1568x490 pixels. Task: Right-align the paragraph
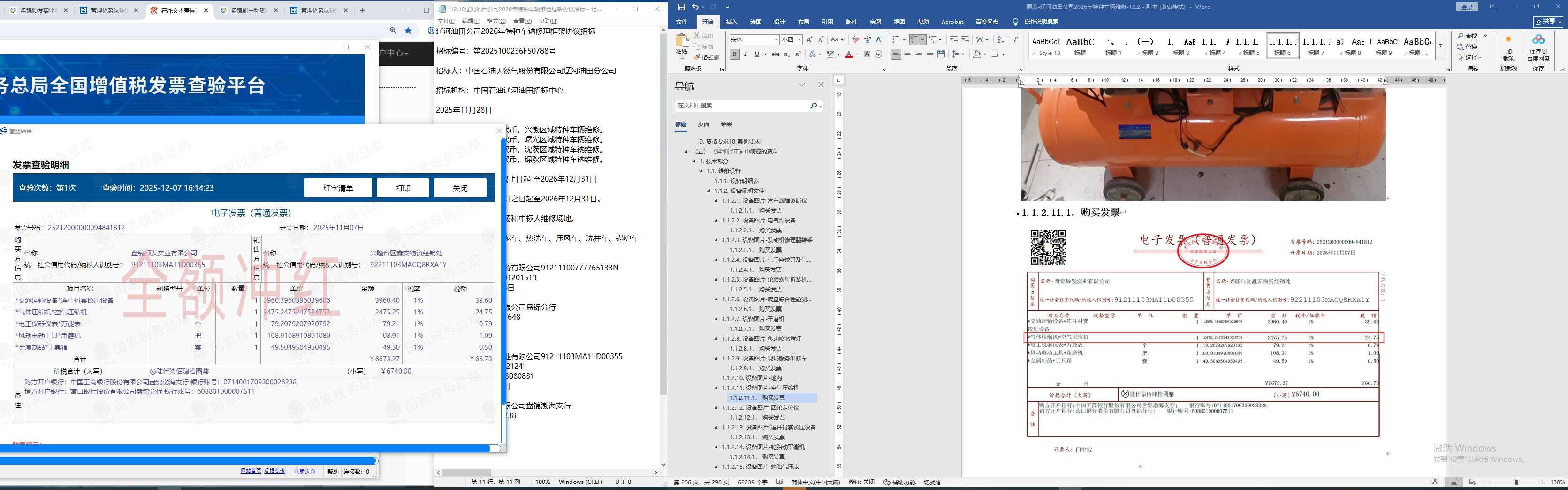pyautogui.click(x=919, y=54)
